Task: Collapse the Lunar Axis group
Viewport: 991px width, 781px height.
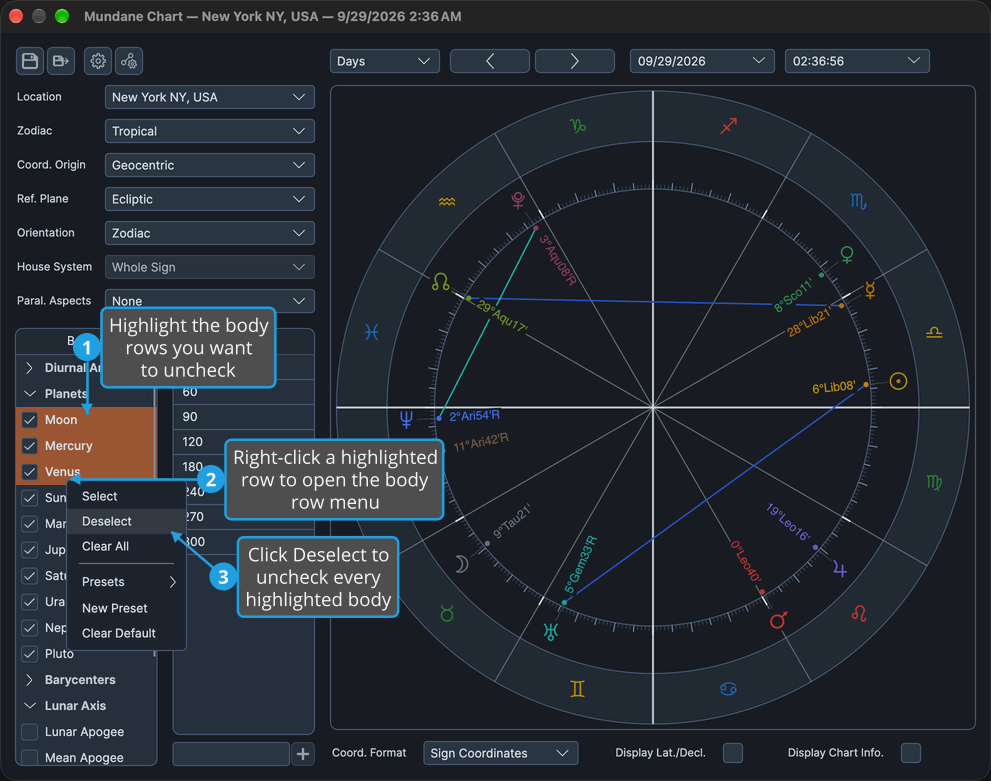Action: (x=29, y=706)
